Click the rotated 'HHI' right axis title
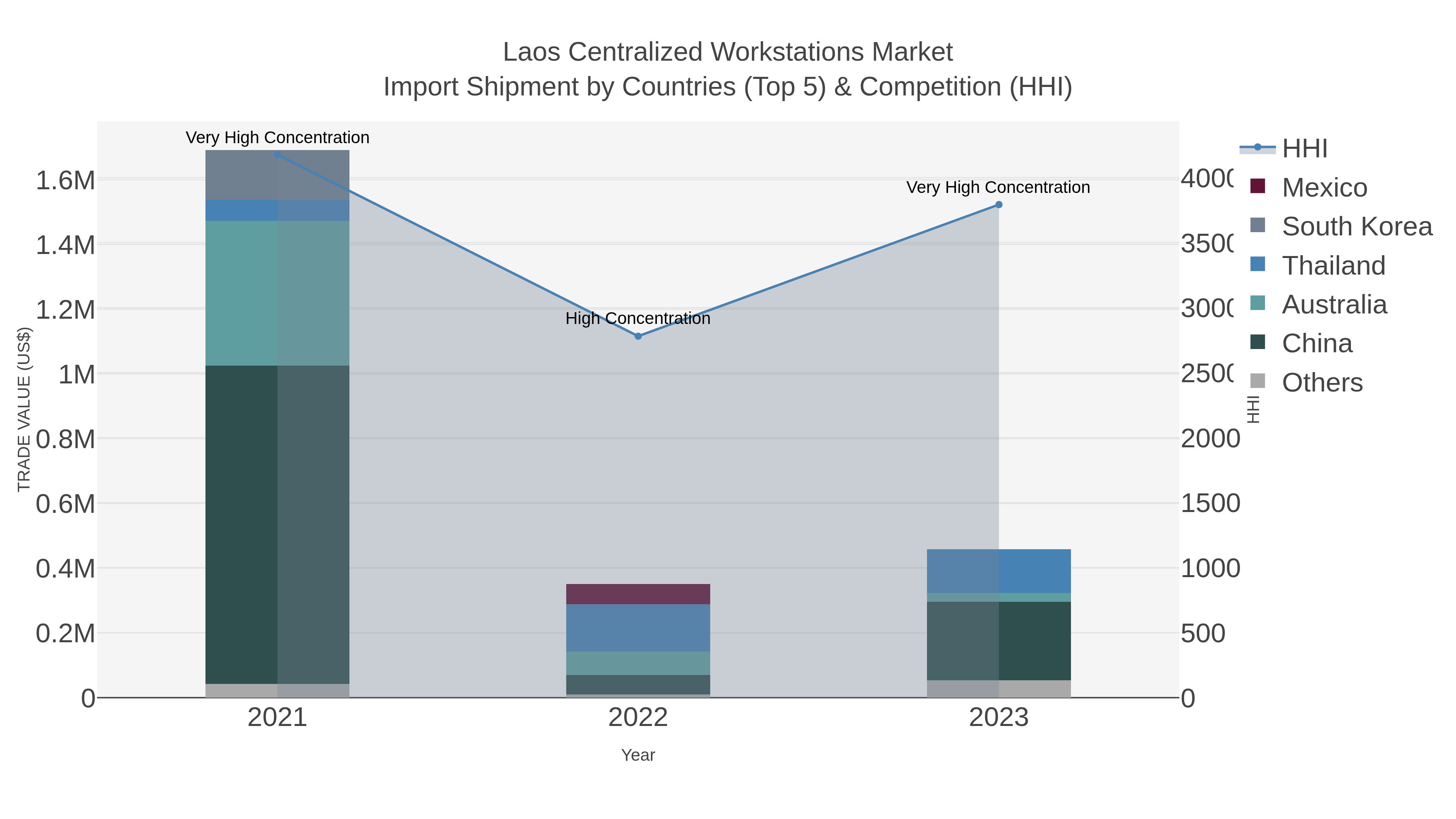1456x819 pixels. pyautogui.click(x=1253, y=409)
